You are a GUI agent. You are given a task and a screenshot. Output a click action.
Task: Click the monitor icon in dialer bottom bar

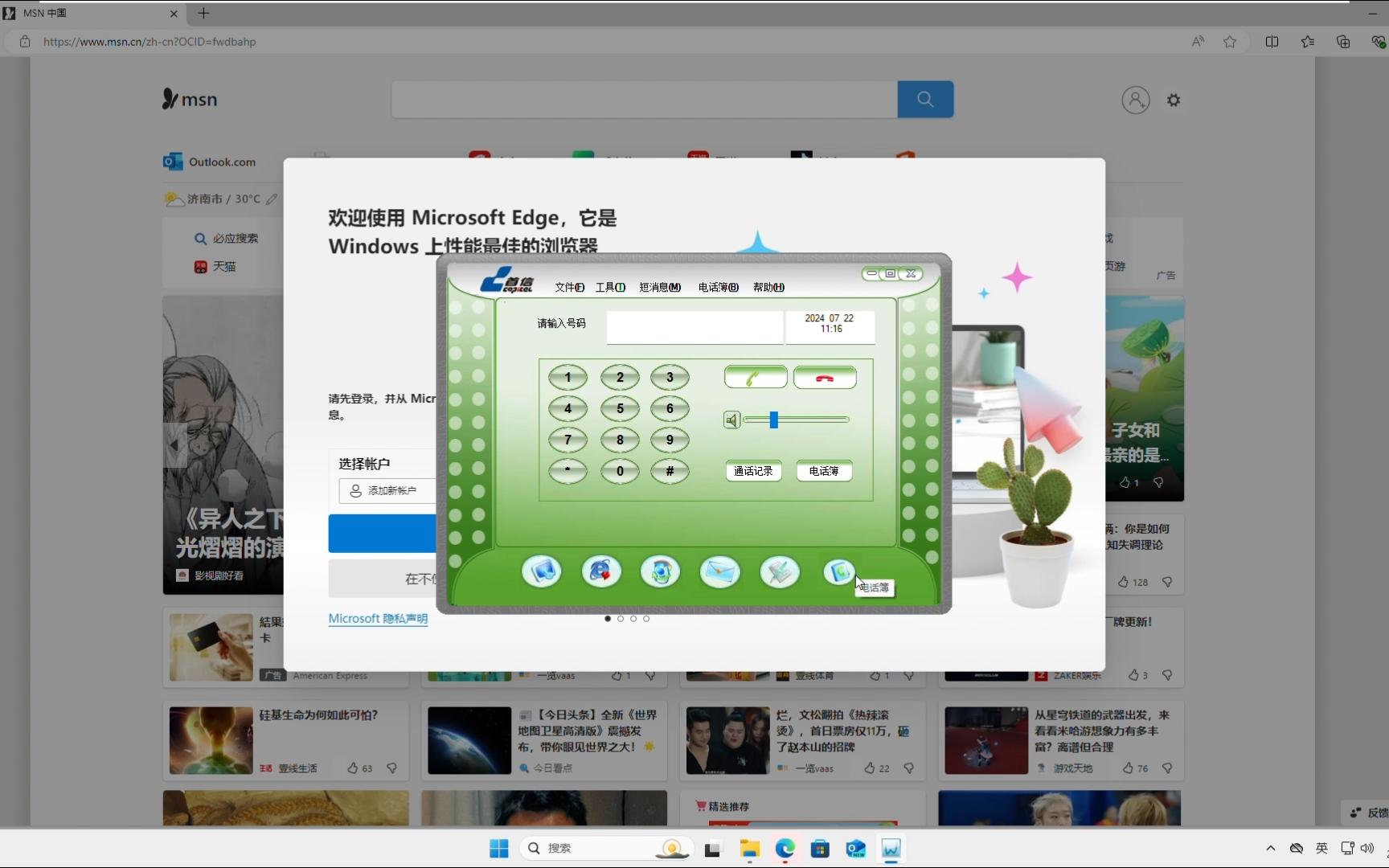[542, 572]
